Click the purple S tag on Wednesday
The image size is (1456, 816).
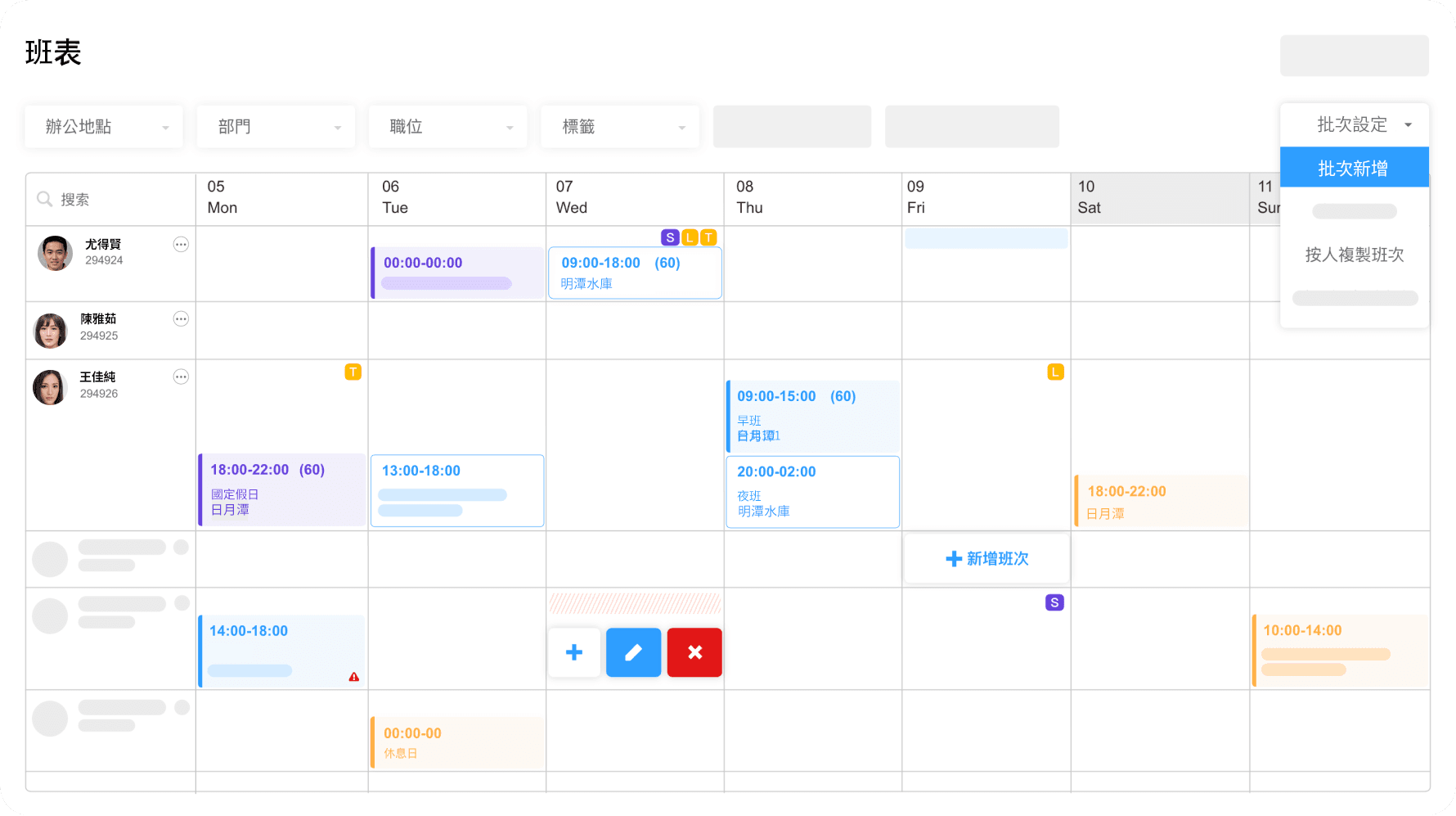click(x=670, y=237)
